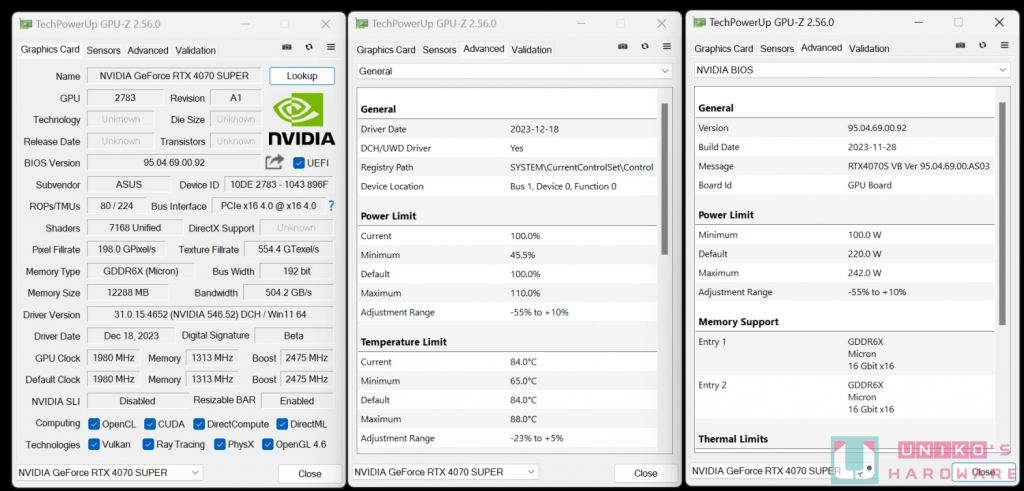Open the General category dropdown in middle window
The height and width of the screenshot is (491, 1024).
tap(514, 71)
